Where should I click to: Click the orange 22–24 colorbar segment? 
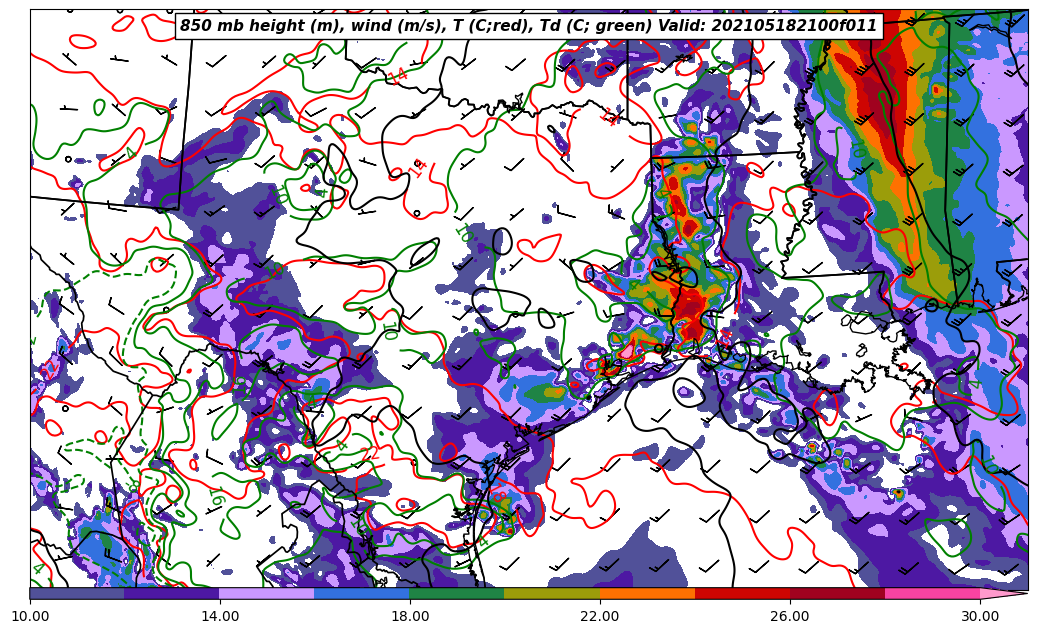point(647,593)
